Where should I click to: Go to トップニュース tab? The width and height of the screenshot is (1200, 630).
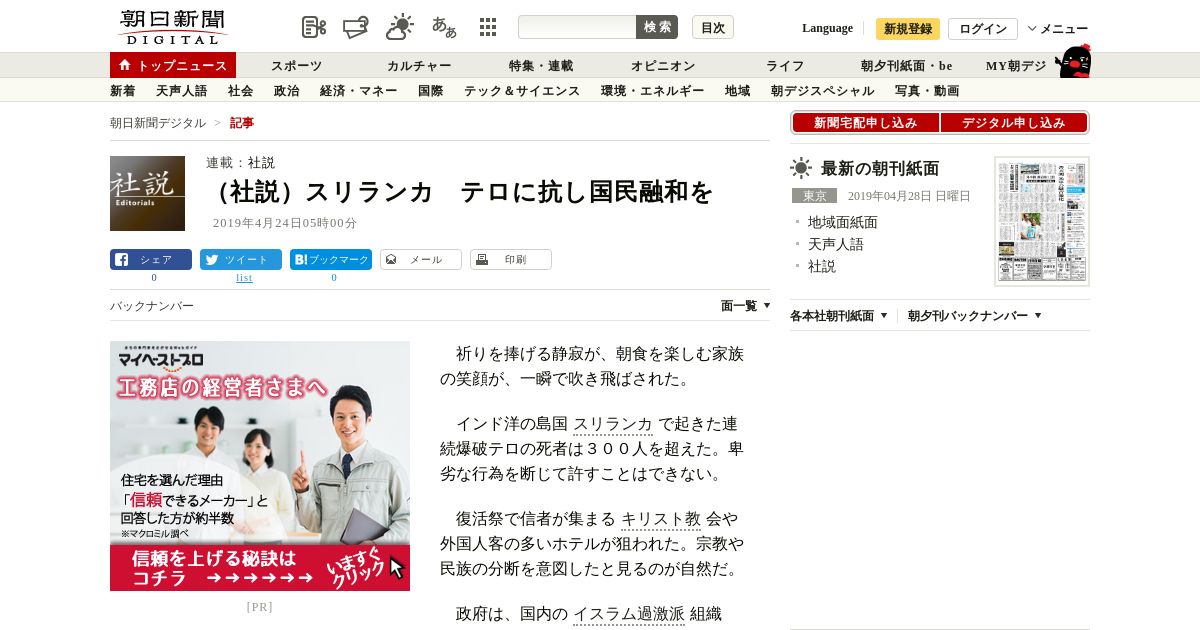[173, 65]
